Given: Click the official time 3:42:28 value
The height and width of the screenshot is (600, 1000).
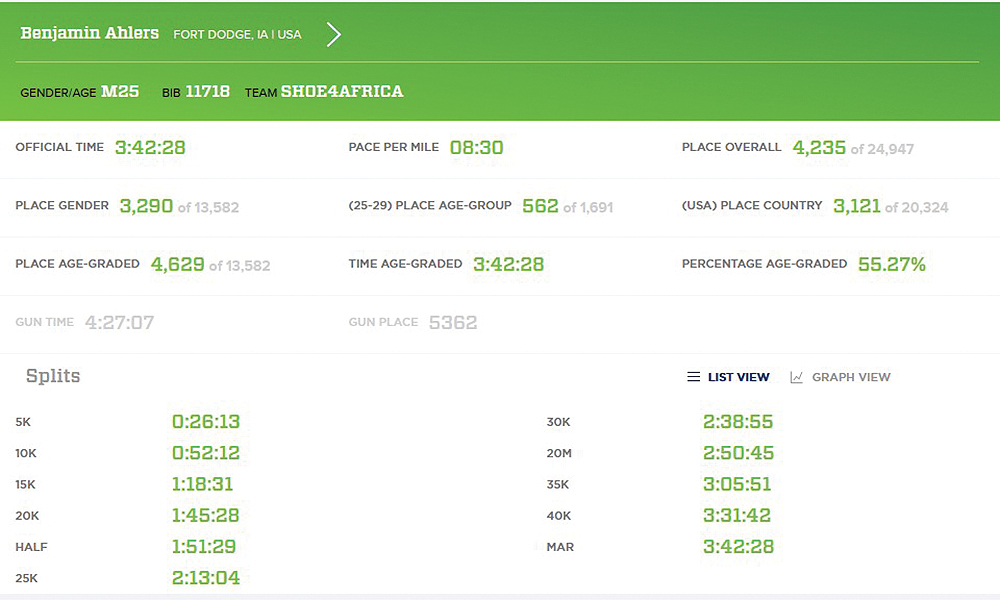Looking at the screenshot, I should click(150, 148).
